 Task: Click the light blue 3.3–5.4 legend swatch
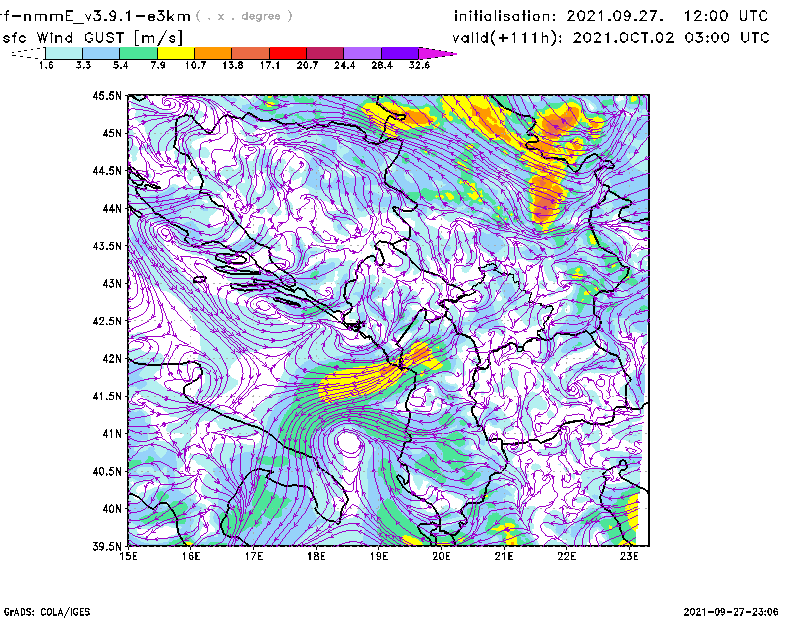101,53
